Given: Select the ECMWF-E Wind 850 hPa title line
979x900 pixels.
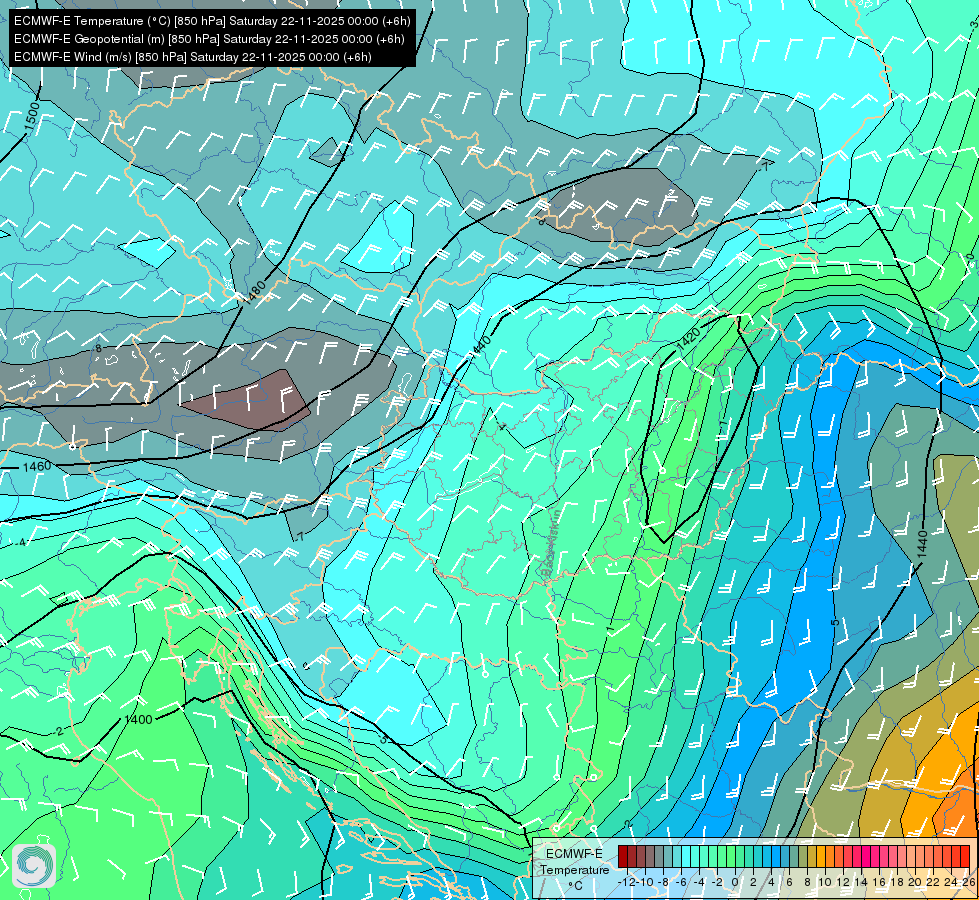Looking at the screenshot, I should coord(192,57).
